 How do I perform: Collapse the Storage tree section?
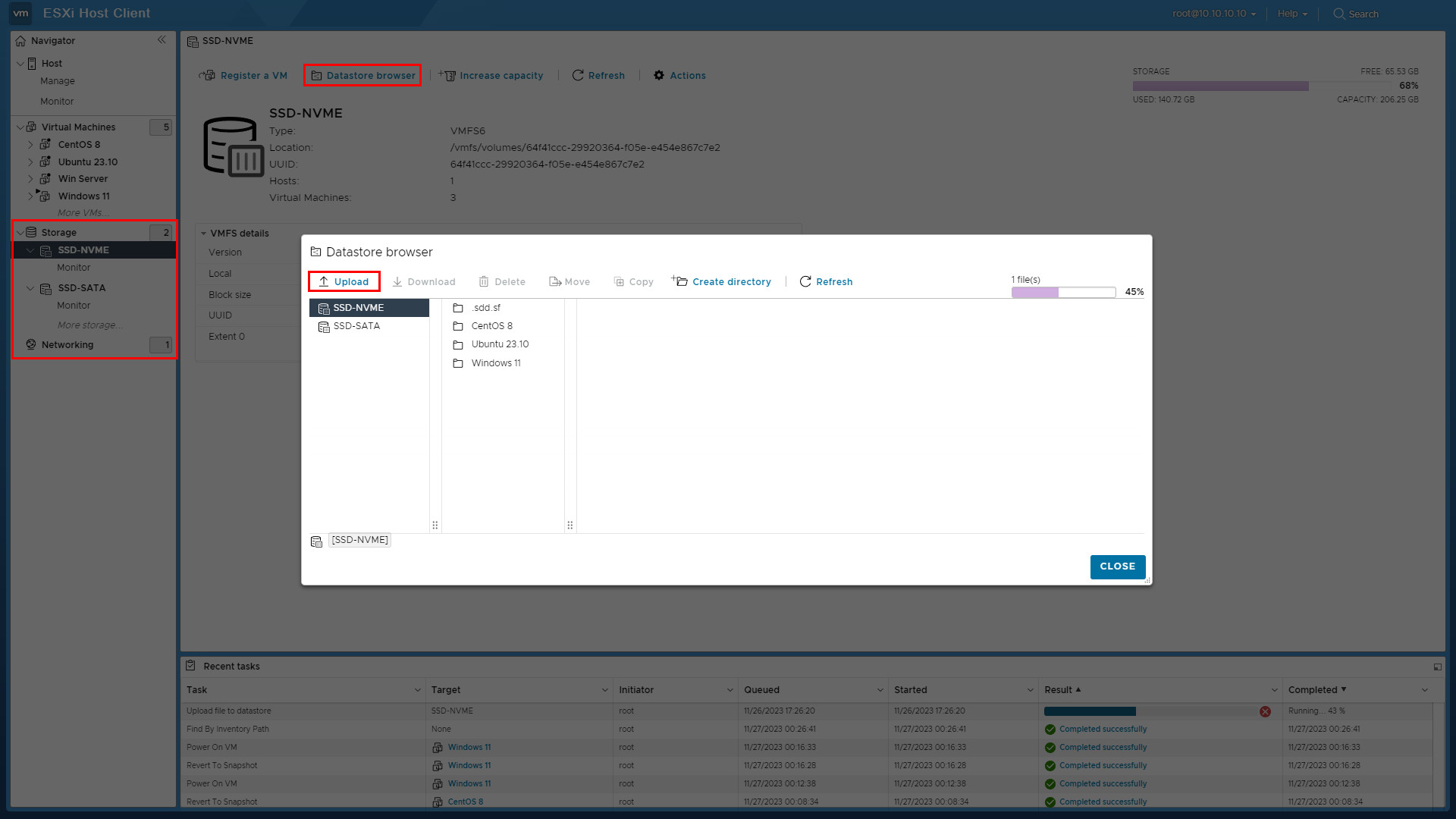[x=20, y=233]
